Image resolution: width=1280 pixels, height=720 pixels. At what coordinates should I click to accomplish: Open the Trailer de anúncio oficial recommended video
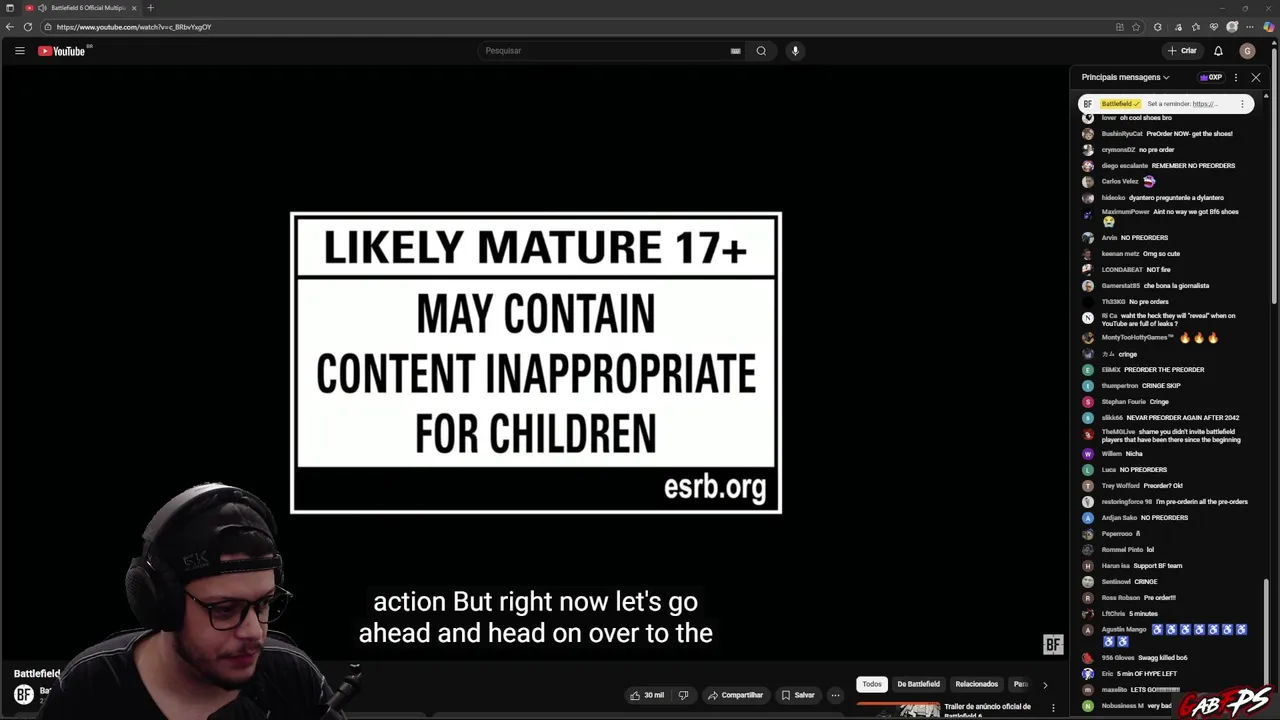pyautogui.click(x=987, y=709)
